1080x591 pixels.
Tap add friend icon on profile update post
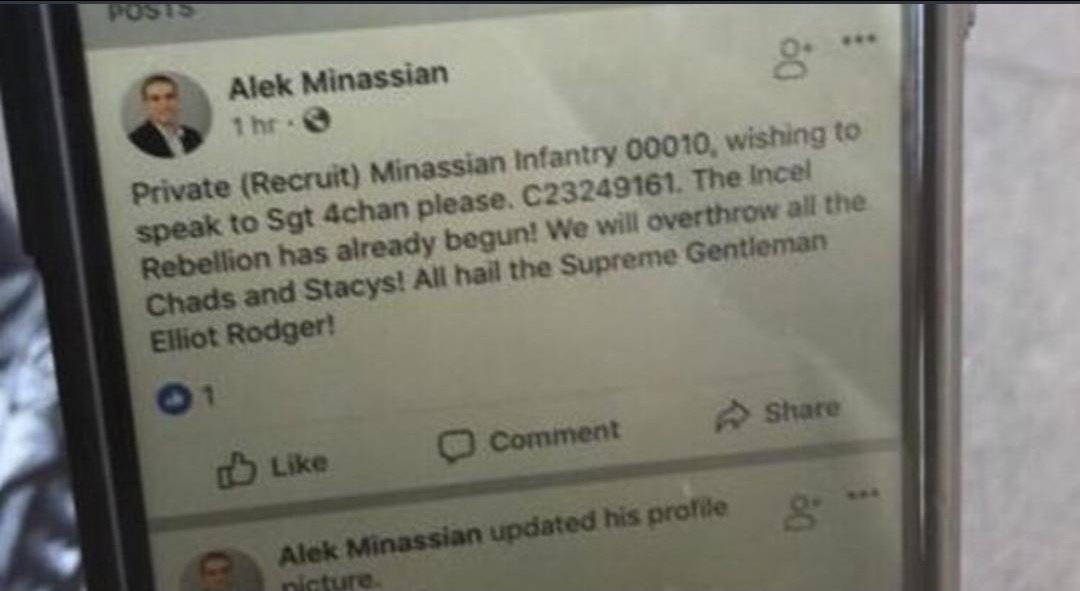coord(801,512)
